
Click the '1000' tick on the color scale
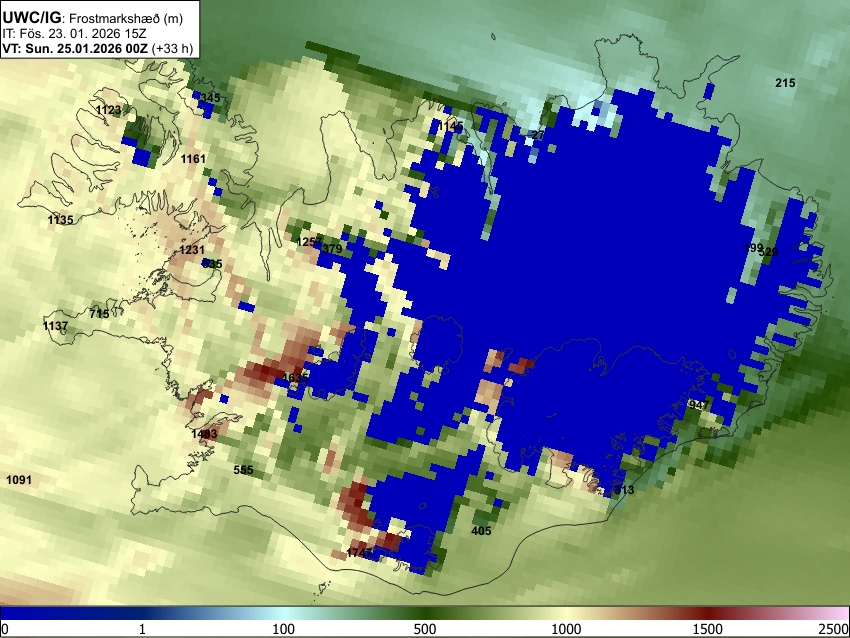[x=566, y=629]
